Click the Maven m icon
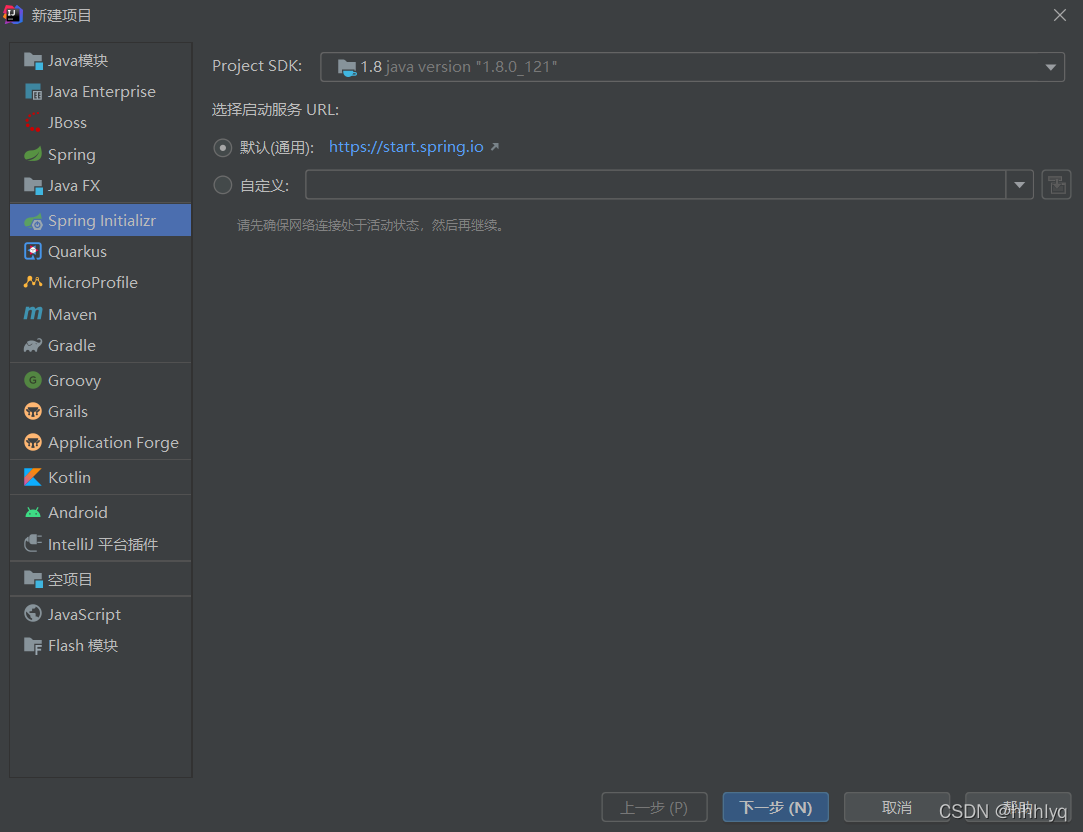 [32, 314]
